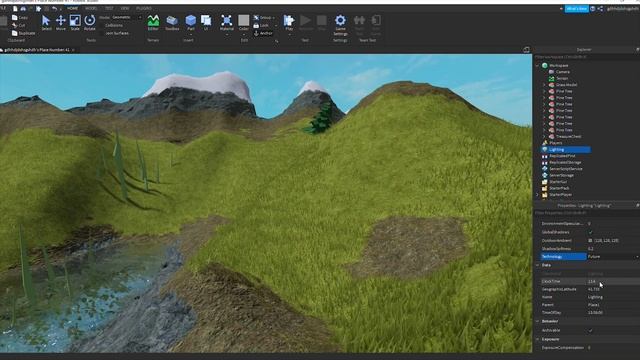The height and width of the screenshot is (360, 640).
Task: Open the Technology Future dropdown
Action: (613, 257)
